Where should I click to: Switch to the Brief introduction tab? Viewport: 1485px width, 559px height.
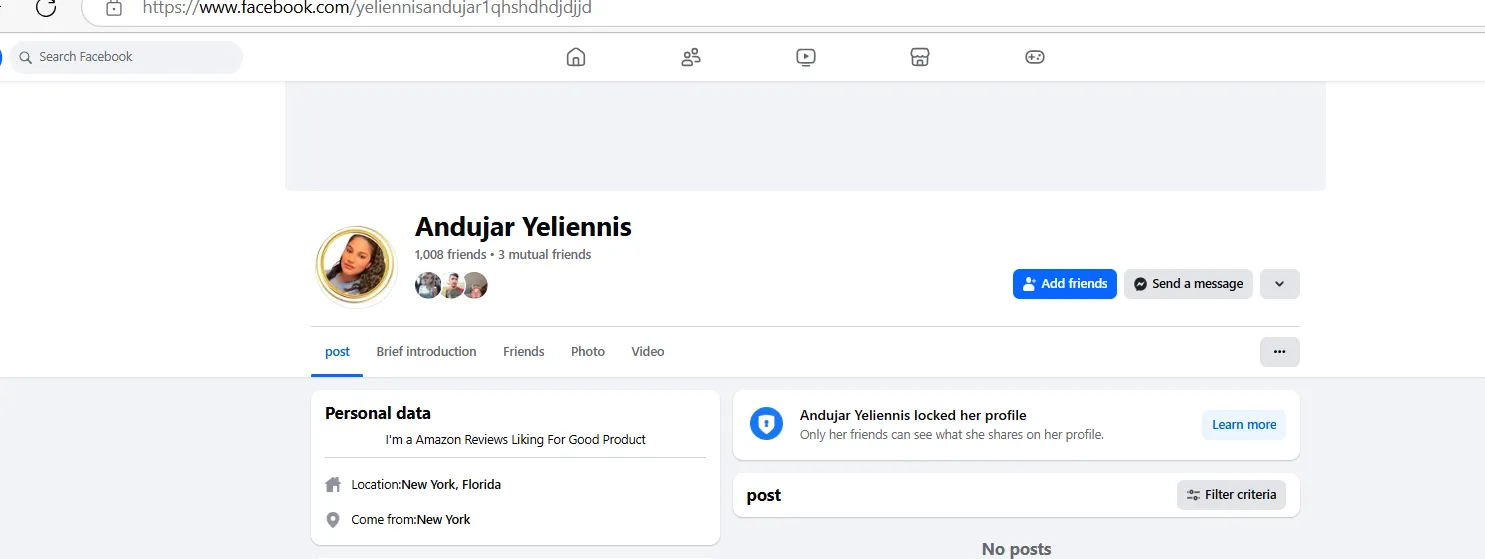coord(426,352)
